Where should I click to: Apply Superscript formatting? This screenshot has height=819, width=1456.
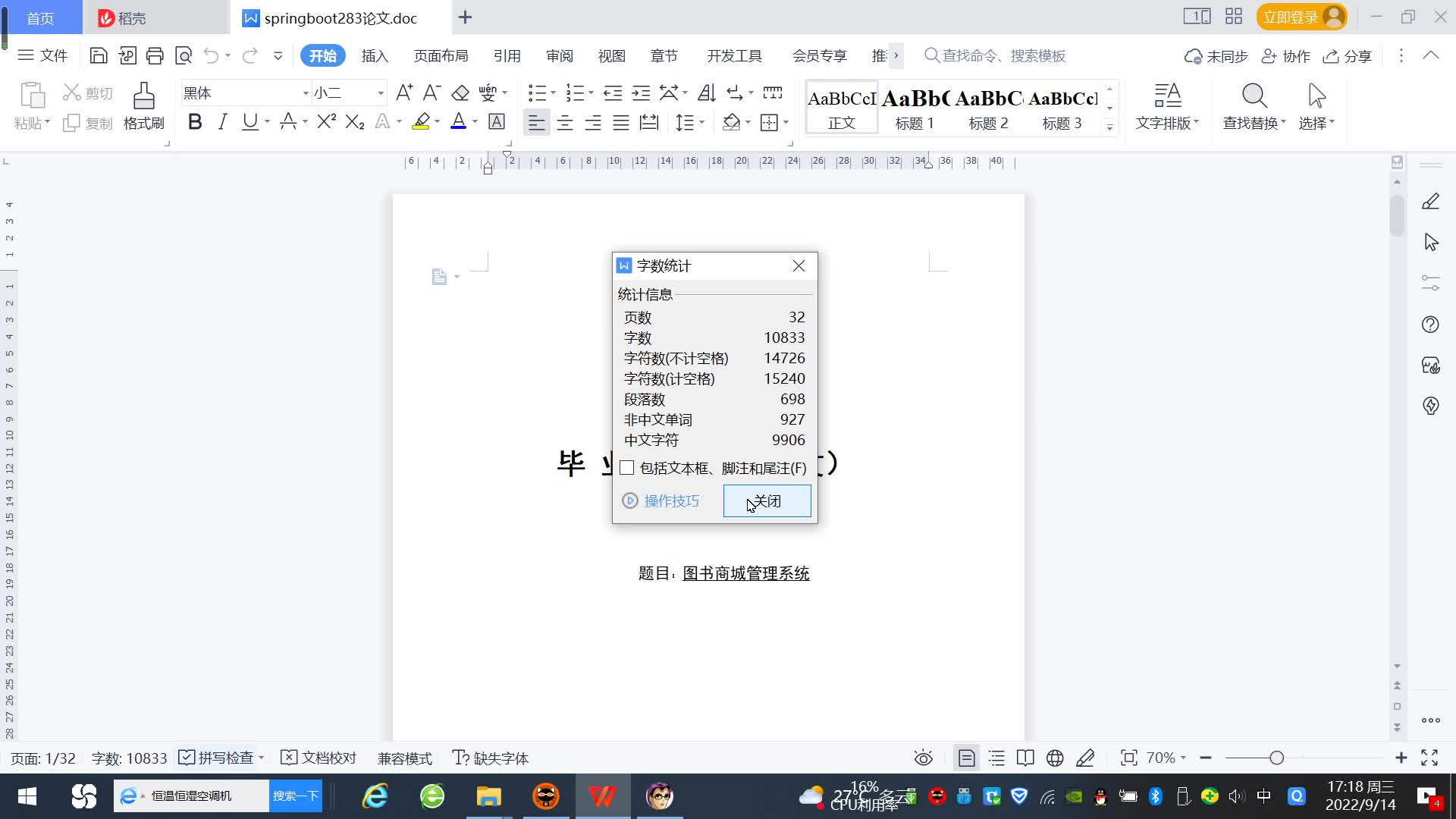tap(326, 122)
